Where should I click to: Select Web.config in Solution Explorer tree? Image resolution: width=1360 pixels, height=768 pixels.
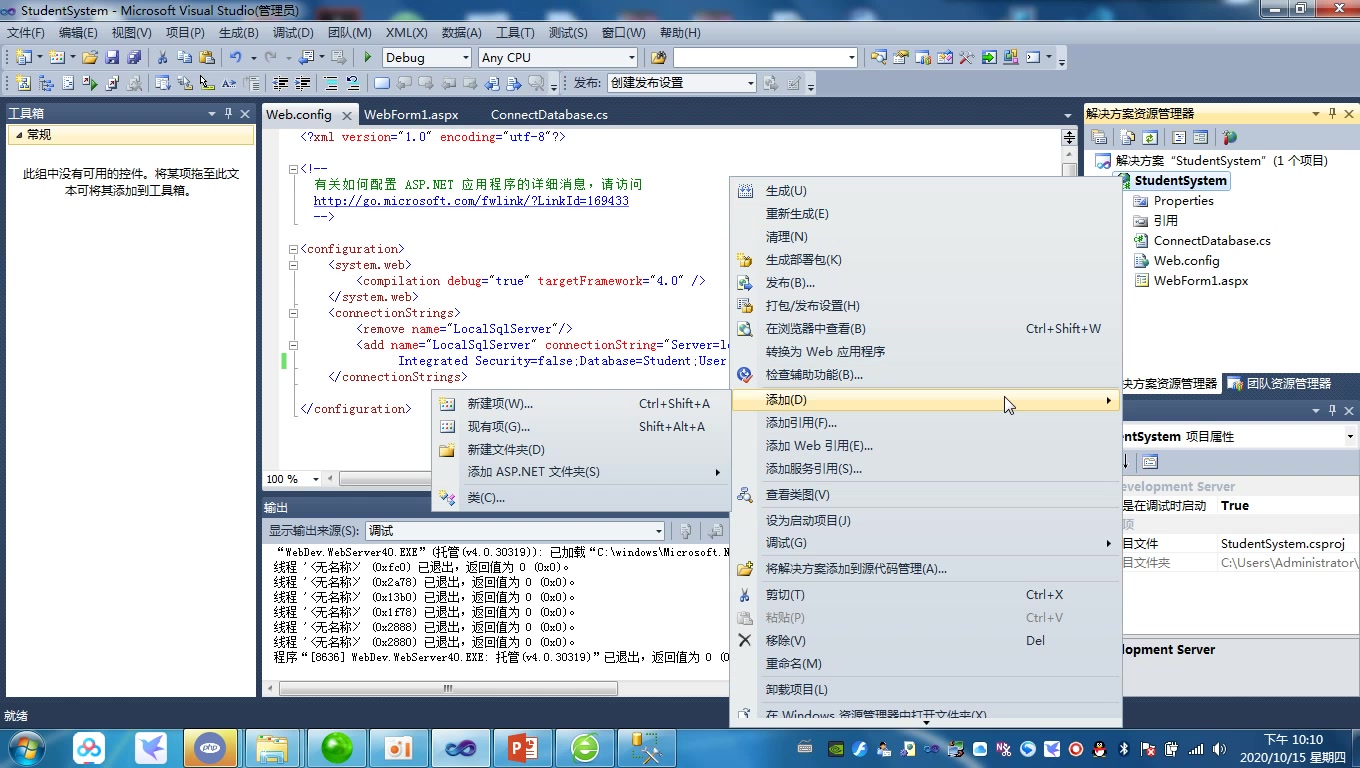(x=1186, y=261)
